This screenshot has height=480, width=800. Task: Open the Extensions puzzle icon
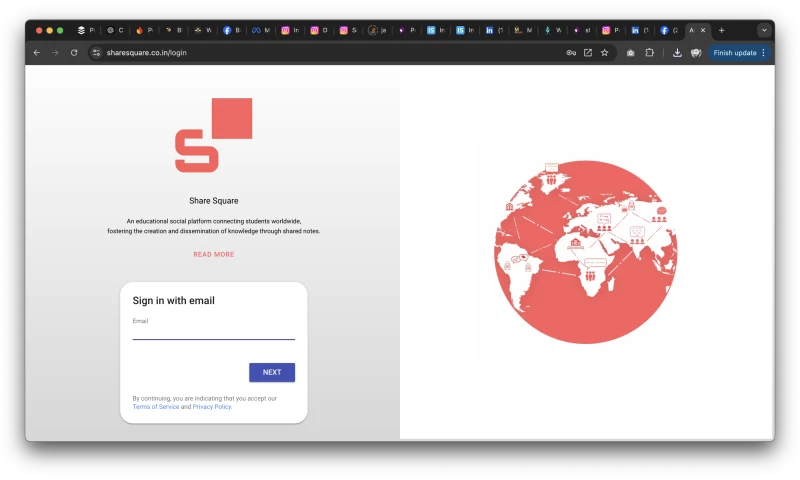(x=650, y=52)
